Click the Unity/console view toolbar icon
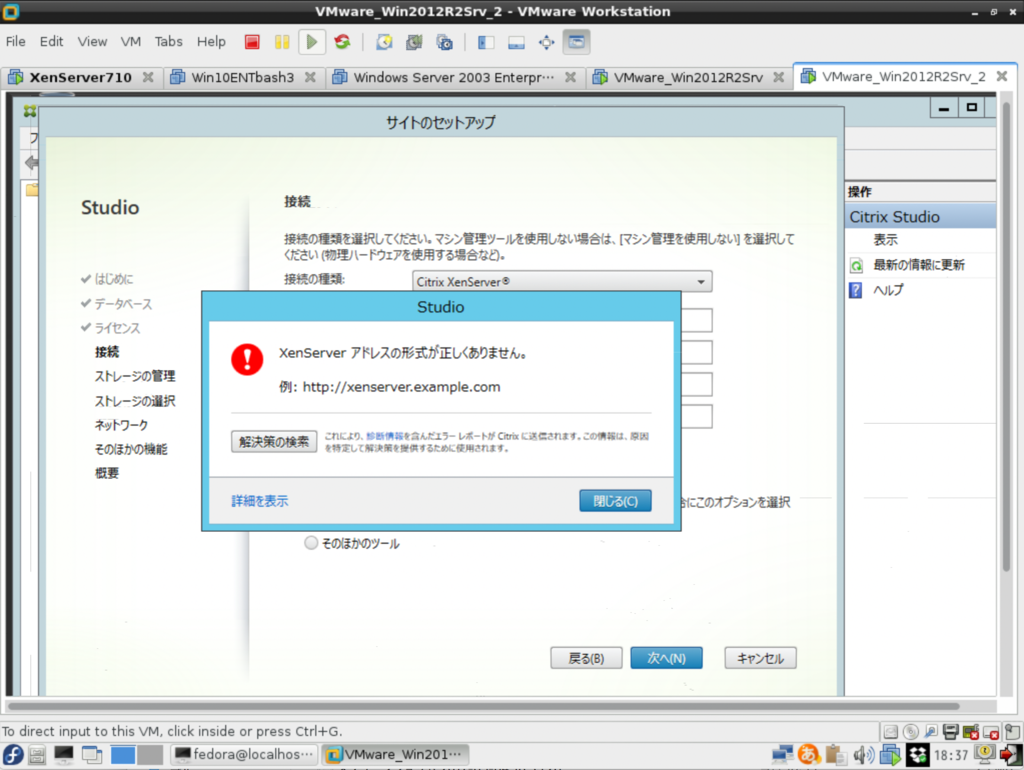Image resolution: width=1024 pixels, height=770 pixels. click(x=576, y=42)
